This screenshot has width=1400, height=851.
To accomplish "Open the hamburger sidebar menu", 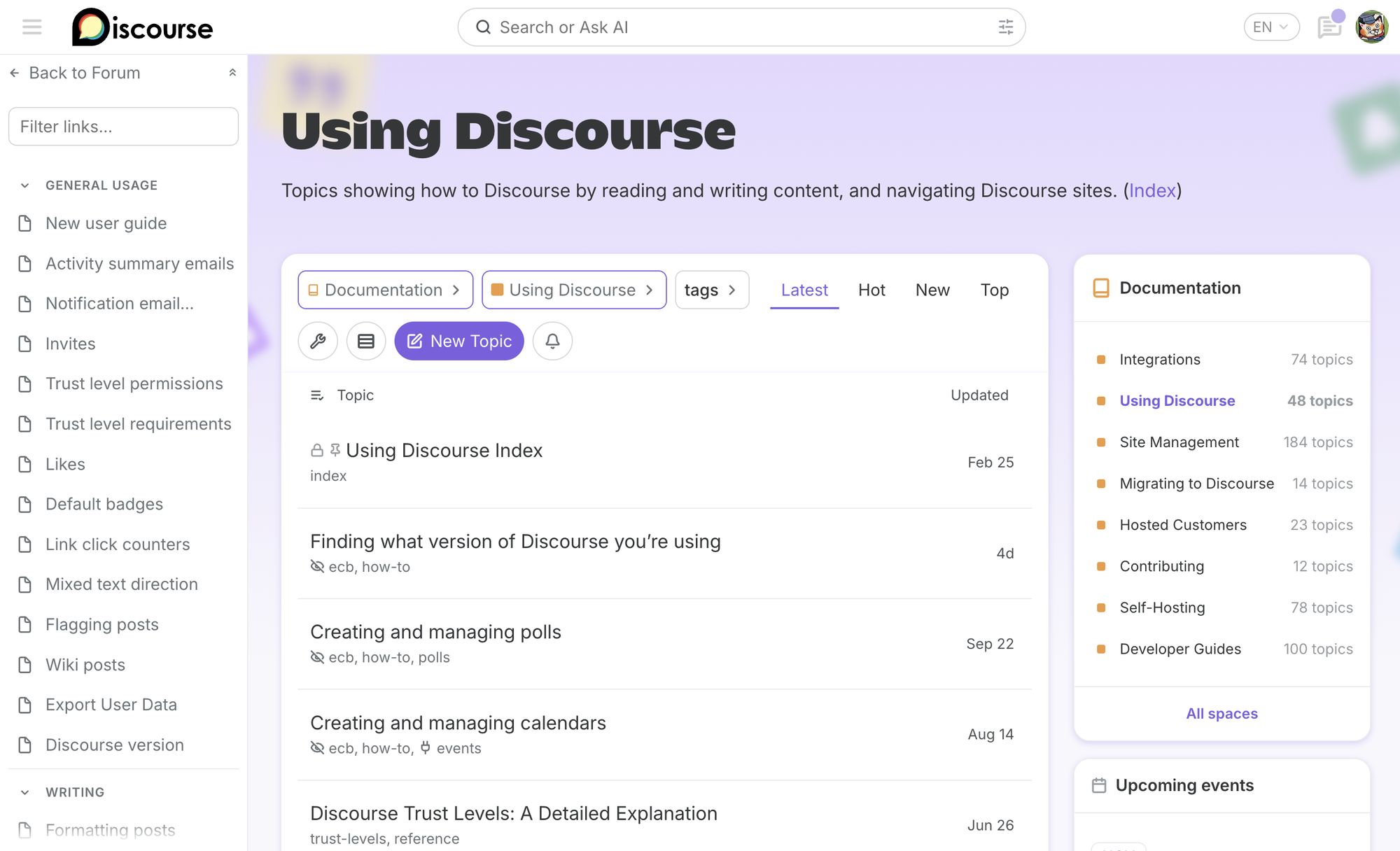I will coord(32,27).
